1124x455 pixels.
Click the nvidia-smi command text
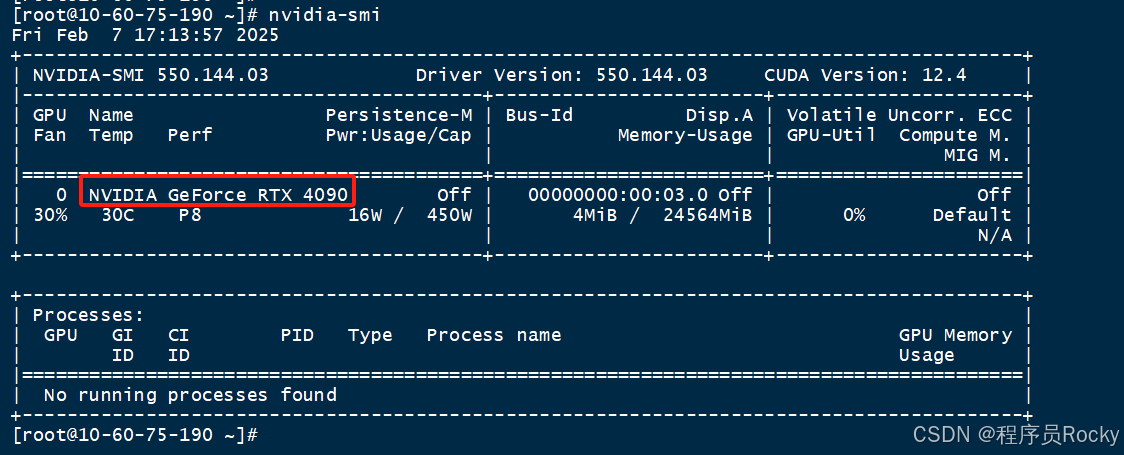[x=324, y=15]
